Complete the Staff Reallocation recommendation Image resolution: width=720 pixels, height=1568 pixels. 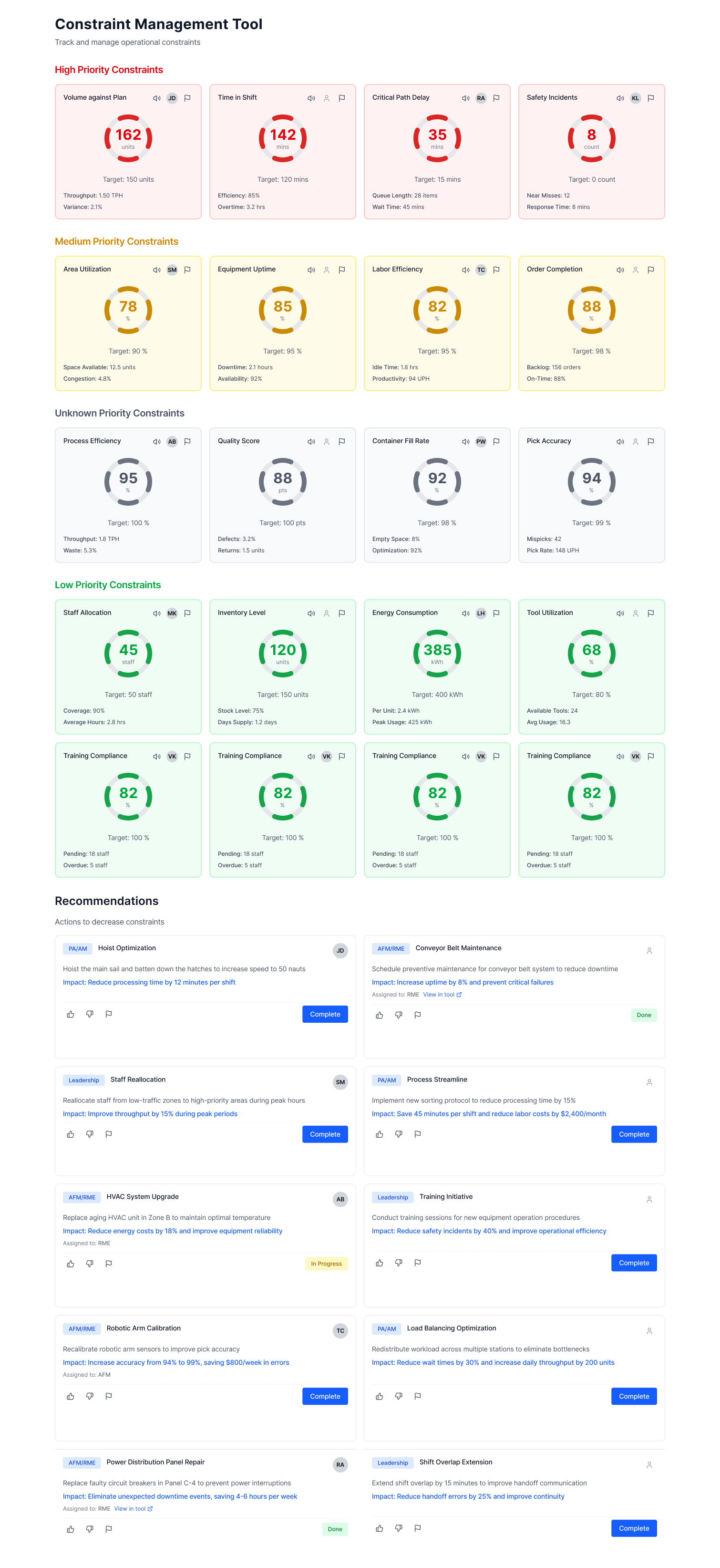tap(325, 1134)
